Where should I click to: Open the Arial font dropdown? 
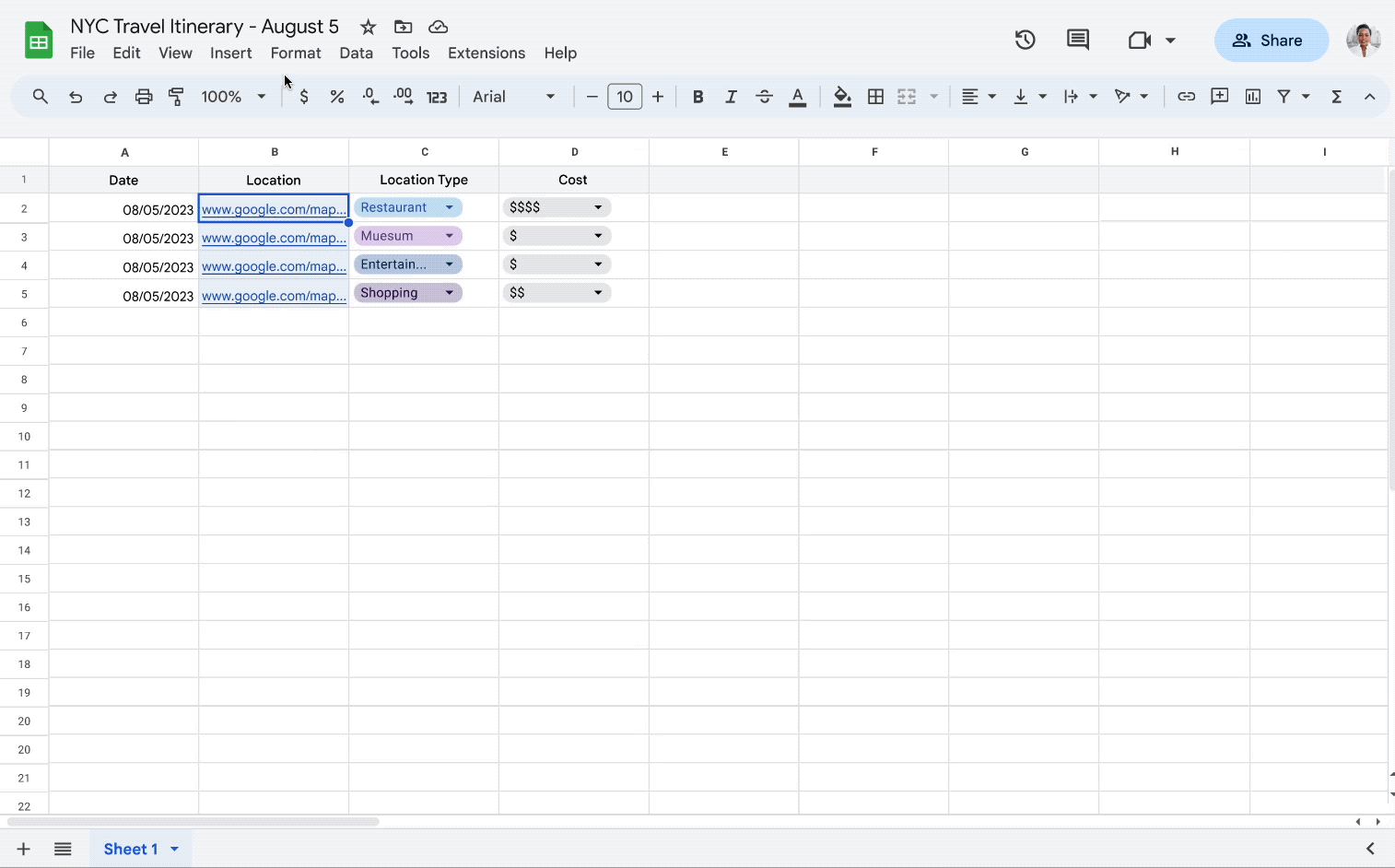pyautogui.click(x=514, y=97)
